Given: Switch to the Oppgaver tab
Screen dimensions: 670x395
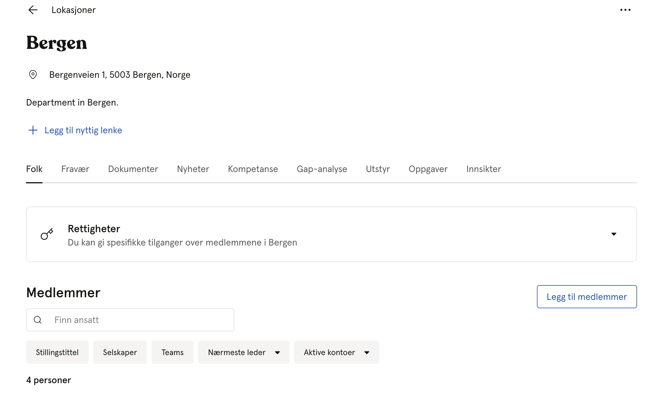Looking at the screenshot, I should 428,169.
